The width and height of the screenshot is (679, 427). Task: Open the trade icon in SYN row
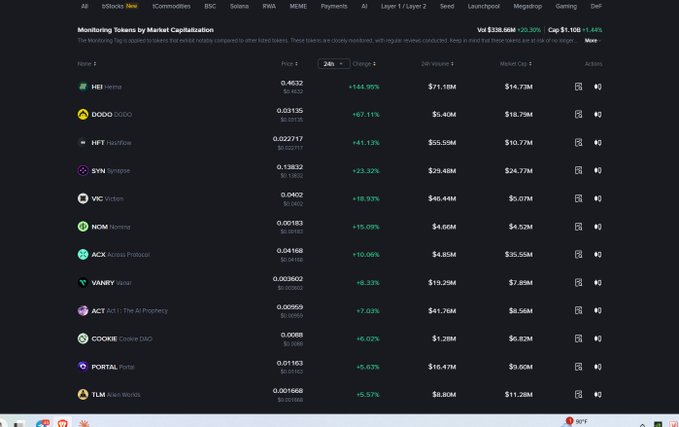point(598,170)
